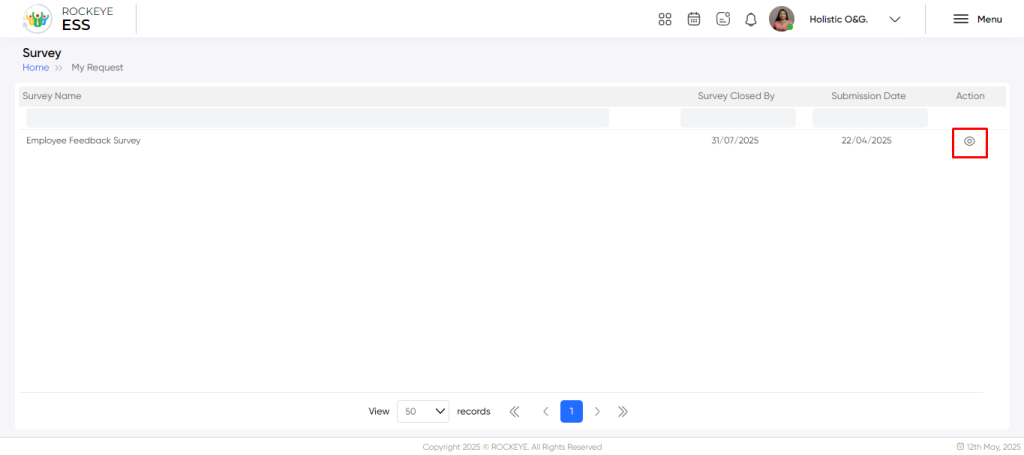The height and width of the screenshot is (455, 1024).
Task: Go to previous page chevron
Action: (x=546, y=411)
